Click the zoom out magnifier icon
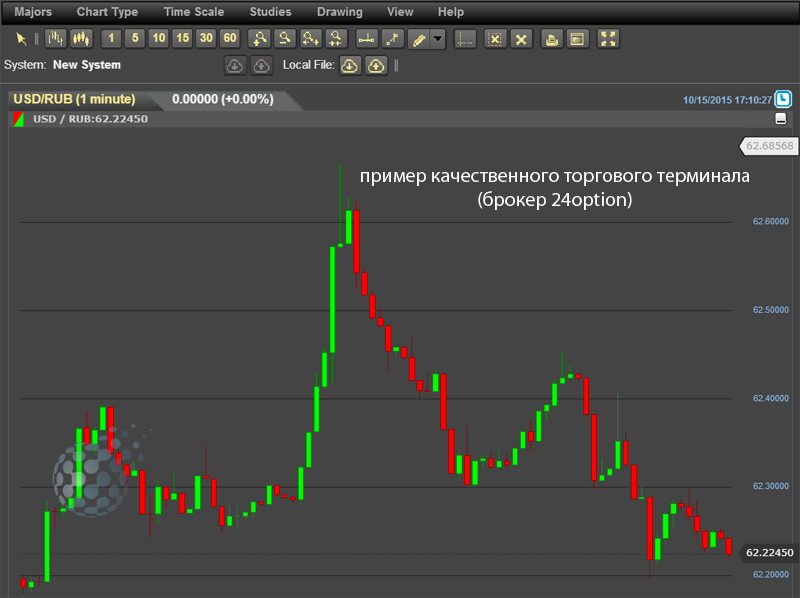 [285, 39]
